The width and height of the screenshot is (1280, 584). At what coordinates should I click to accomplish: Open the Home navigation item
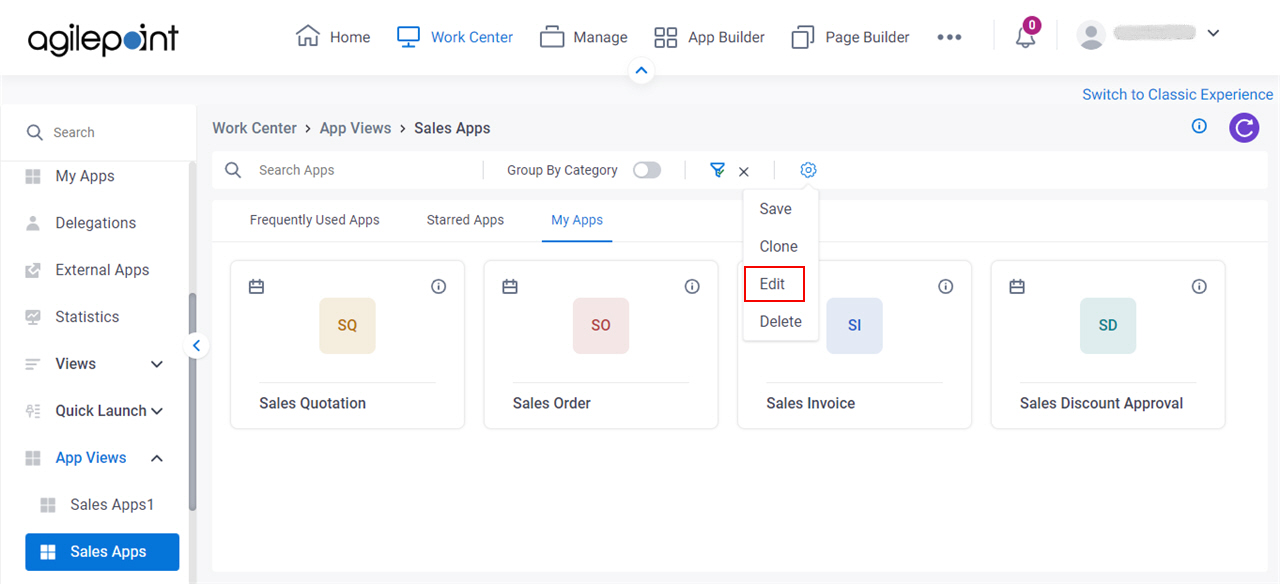click(333, 37)
